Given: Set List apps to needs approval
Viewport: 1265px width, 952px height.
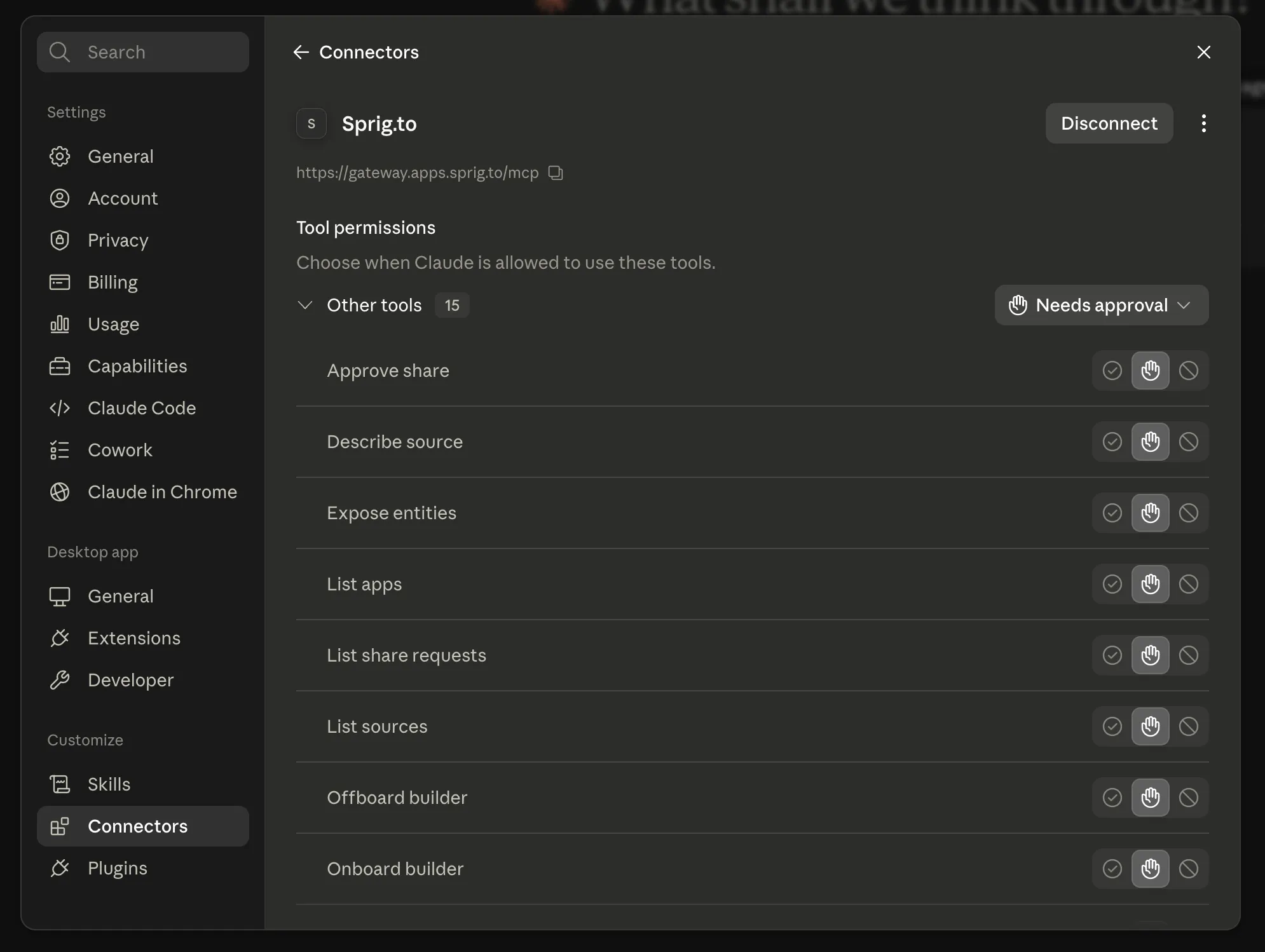Looking at the screenshot, I should coord(1150,584).
